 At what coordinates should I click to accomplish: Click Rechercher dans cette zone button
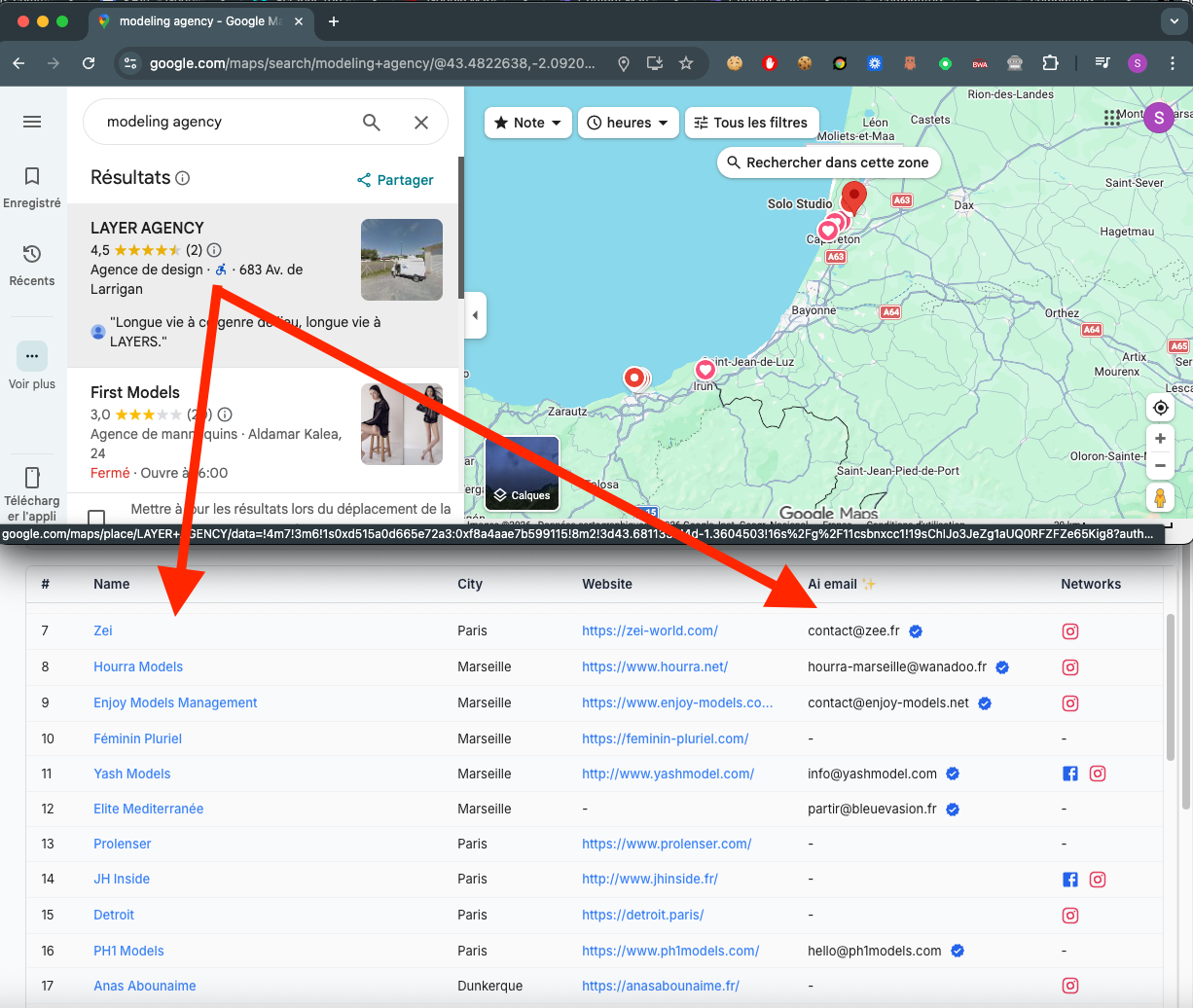(828, 162)
